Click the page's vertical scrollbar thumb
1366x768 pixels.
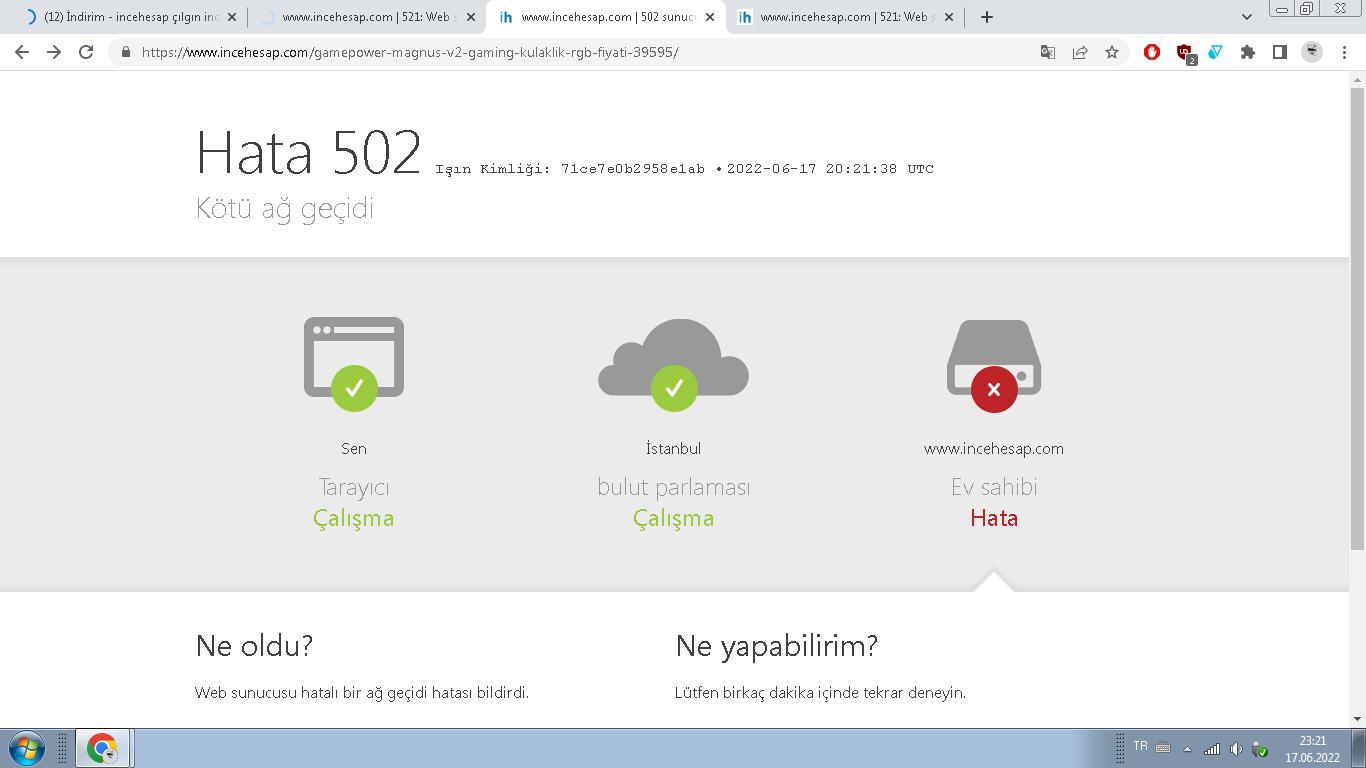(1357, 318)
